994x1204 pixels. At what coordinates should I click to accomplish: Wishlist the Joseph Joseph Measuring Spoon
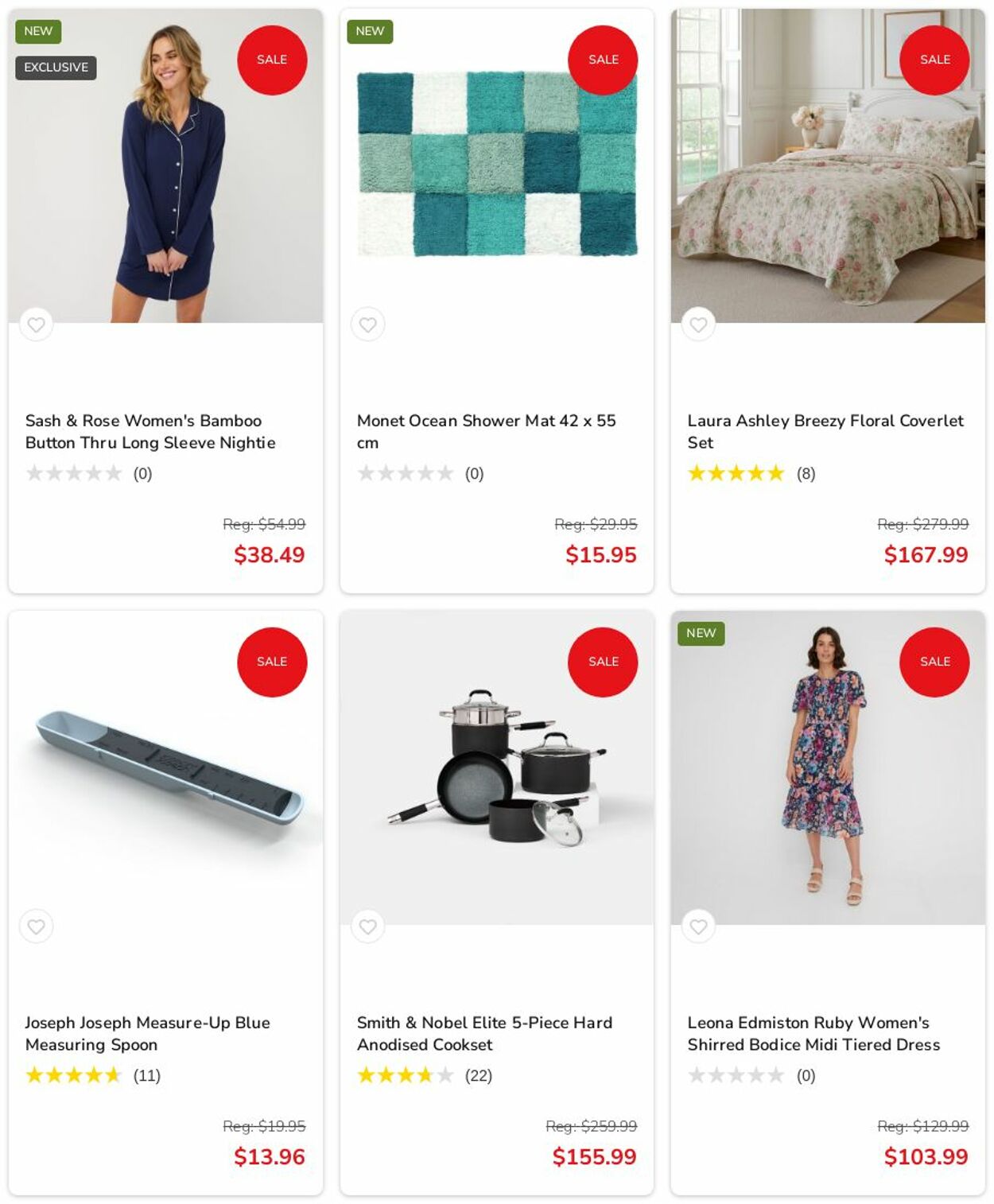click(36, 926)
